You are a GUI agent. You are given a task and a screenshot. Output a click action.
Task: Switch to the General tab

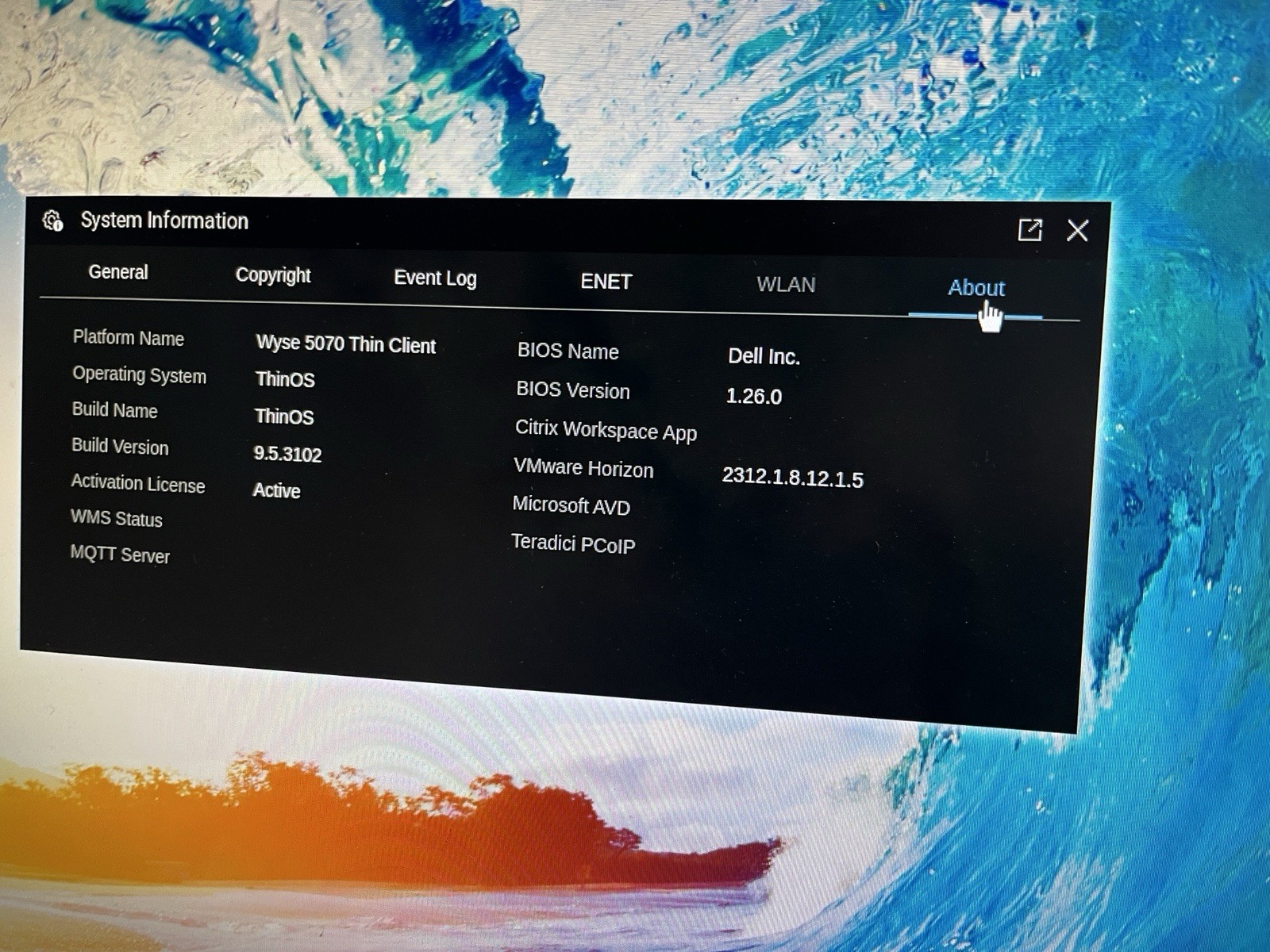coord(118,272)
